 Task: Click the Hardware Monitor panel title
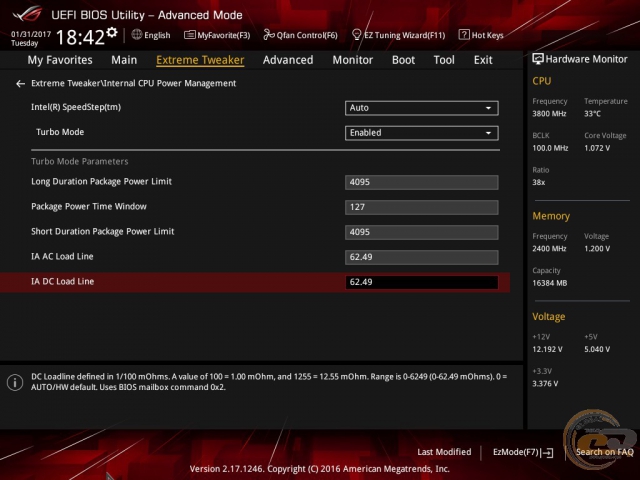(x=586, y=59)
